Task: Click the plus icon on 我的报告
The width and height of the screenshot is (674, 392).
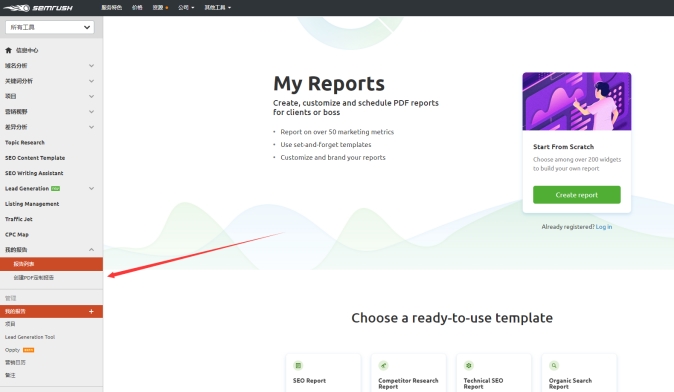Action: pyautogui.click(x=91, y=311)
